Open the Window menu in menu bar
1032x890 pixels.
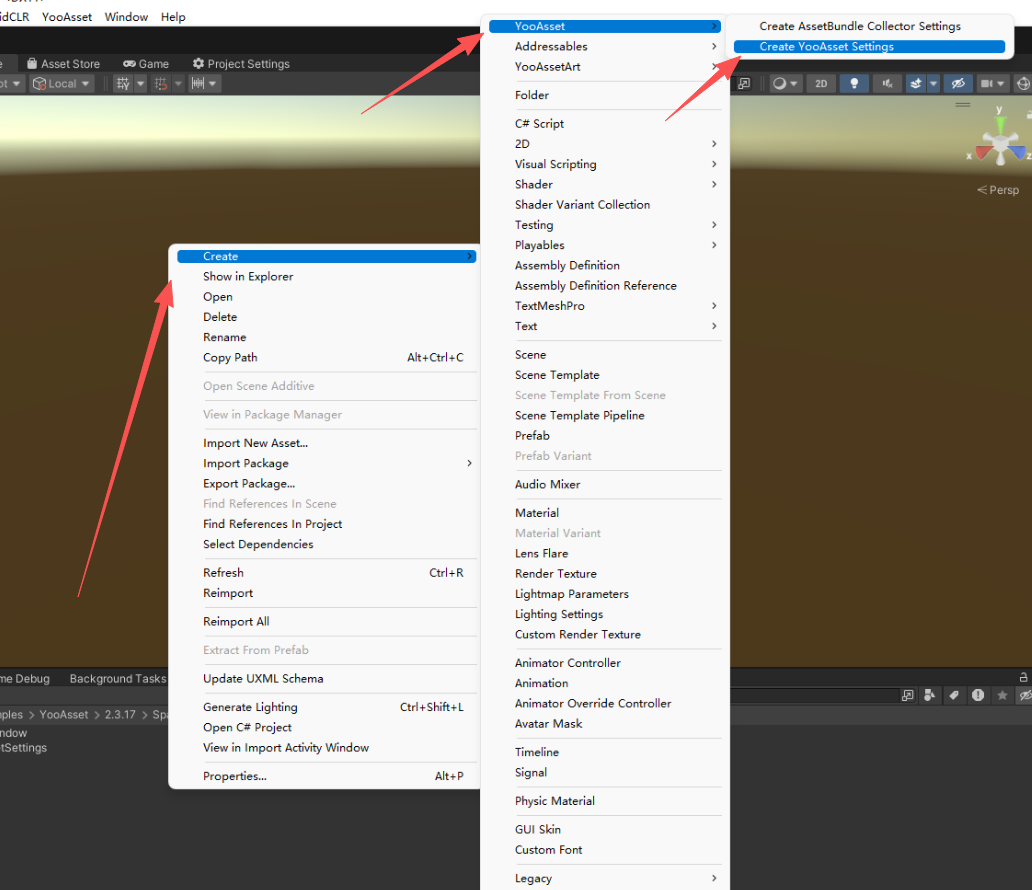[x=126, y=17]
